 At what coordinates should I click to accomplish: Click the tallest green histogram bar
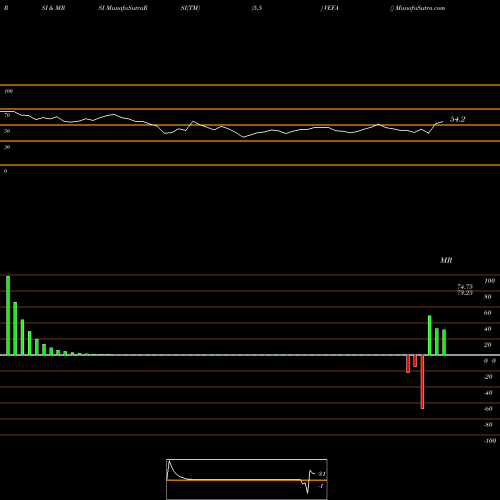click(x=8, y=315)
